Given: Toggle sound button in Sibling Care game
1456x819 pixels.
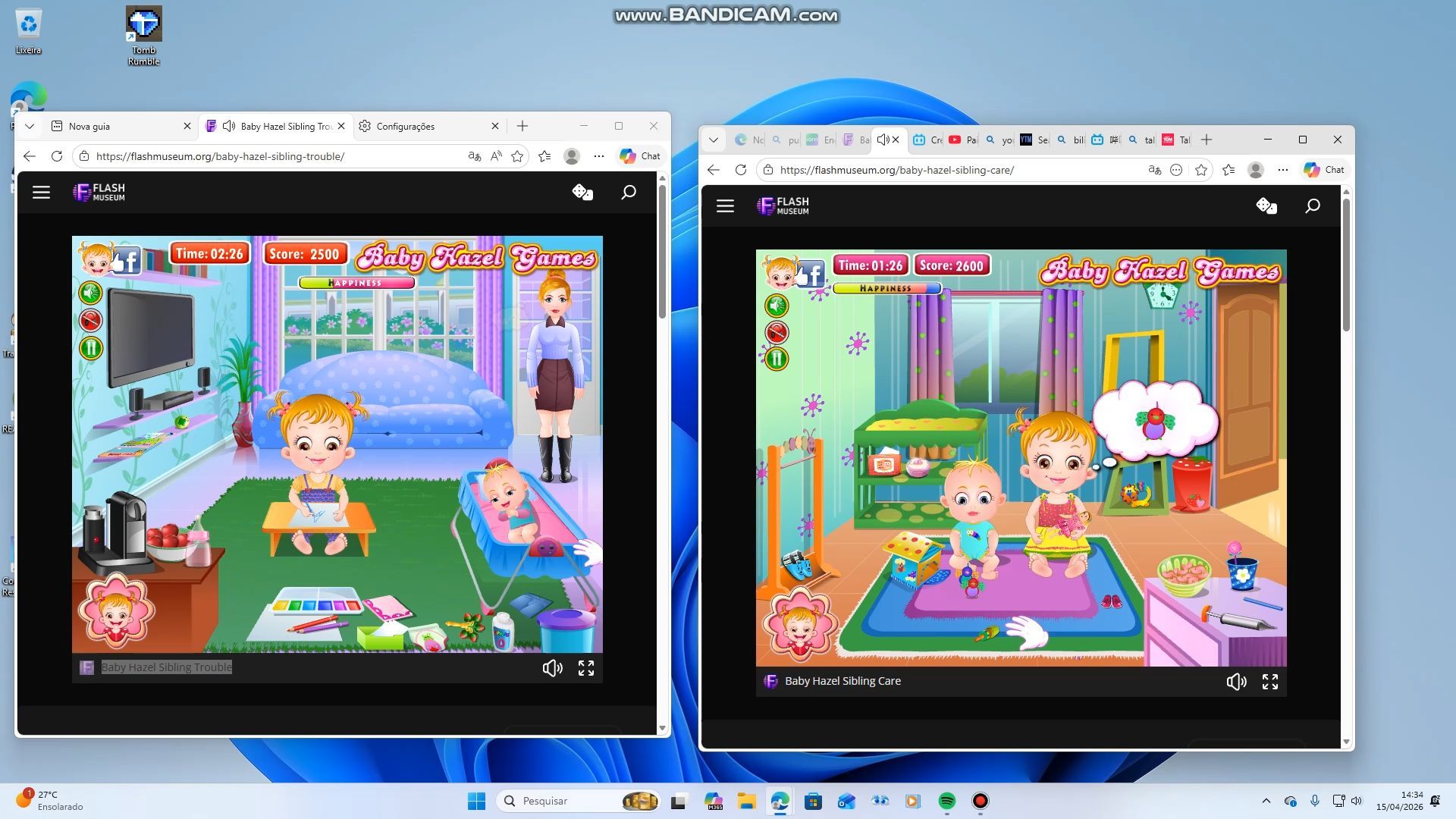Looking at the screenshot, I should (777, 305).
